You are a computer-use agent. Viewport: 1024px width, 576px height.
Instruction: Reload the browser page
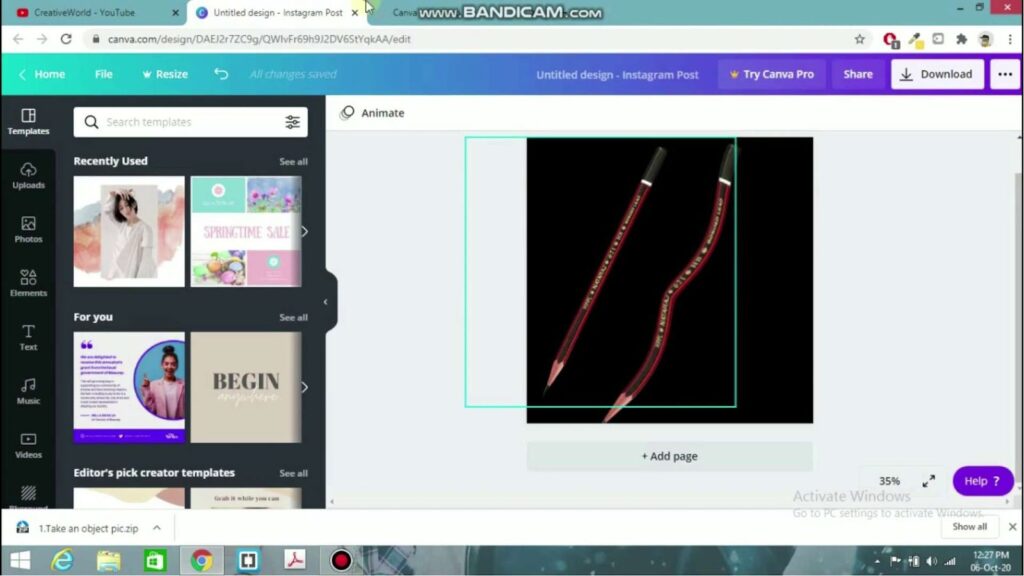coord(66,39)
